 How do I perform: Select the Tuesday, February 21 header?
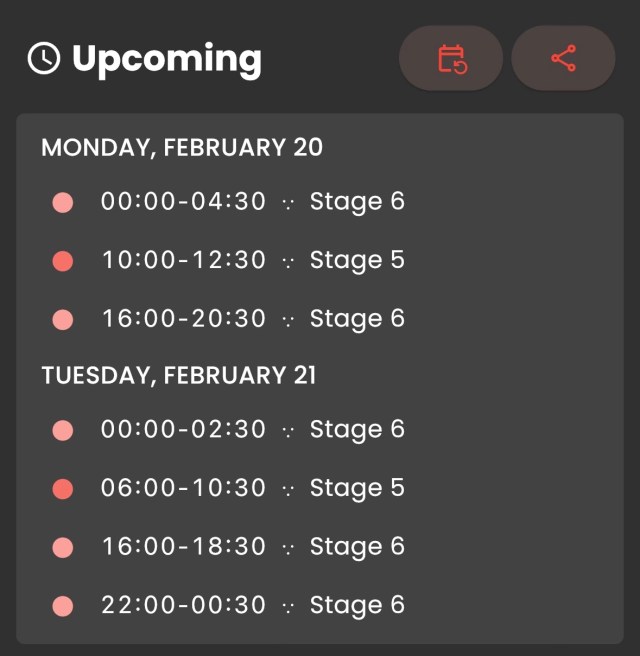pyautogui.click(x=179, y=376)
